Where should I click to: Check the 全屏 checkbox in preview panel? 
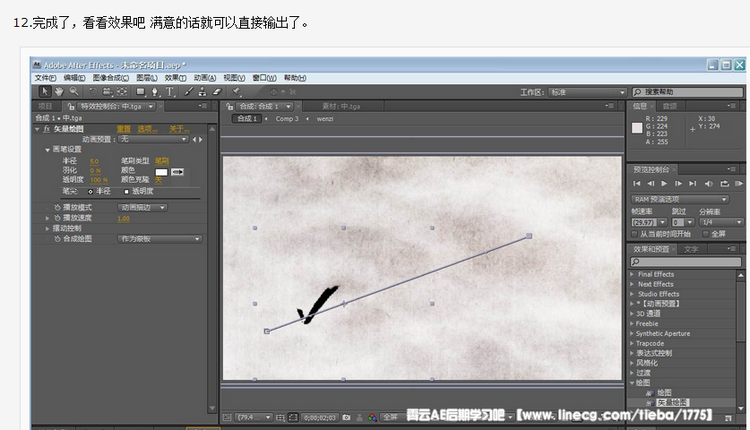[x=706, y=234]
